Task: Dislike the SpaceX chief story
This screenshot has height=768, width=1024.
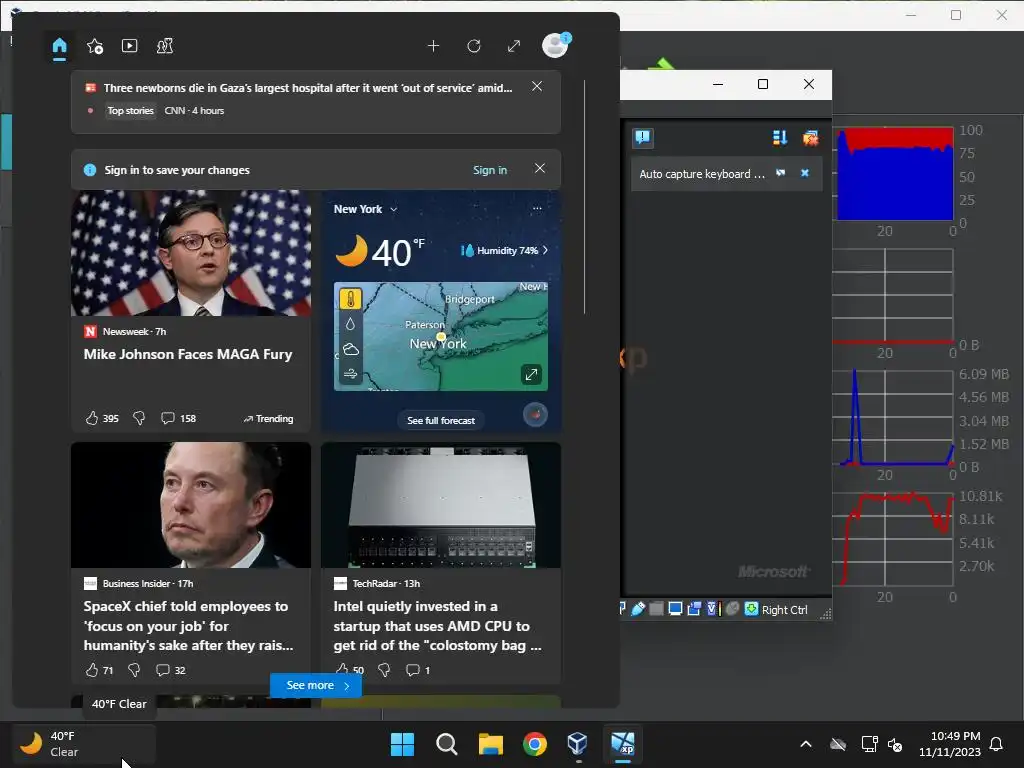Action: [x=134, y=670]
